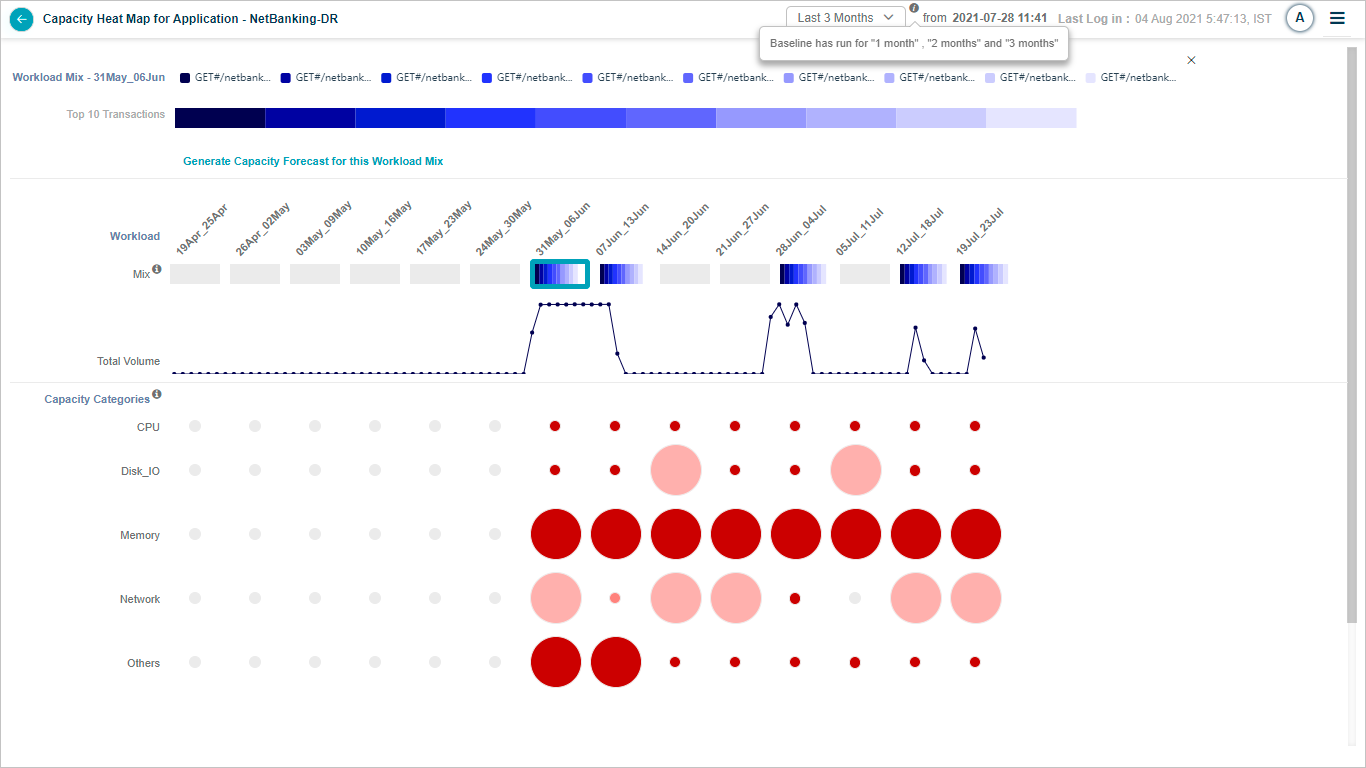This screenshot has height=768, width=1366.
Task: Click the Memory bubble for 31May_06Jun
Action: [x=556, y=534]
